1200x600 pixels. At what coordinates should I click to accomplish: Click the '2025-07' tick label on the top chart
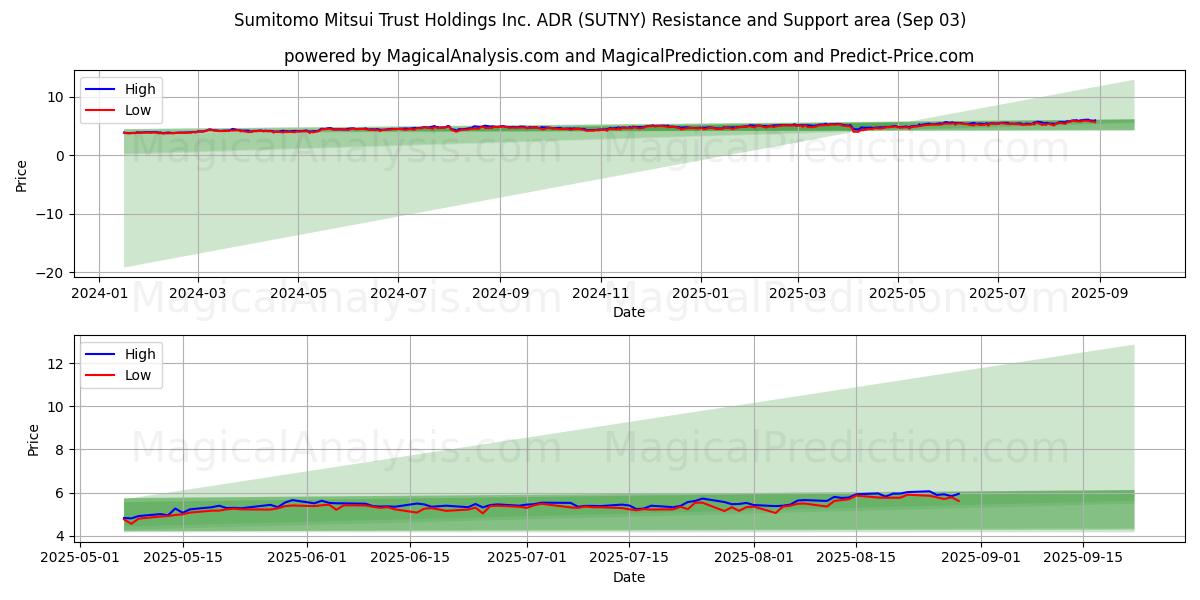(x=998, y=294)
